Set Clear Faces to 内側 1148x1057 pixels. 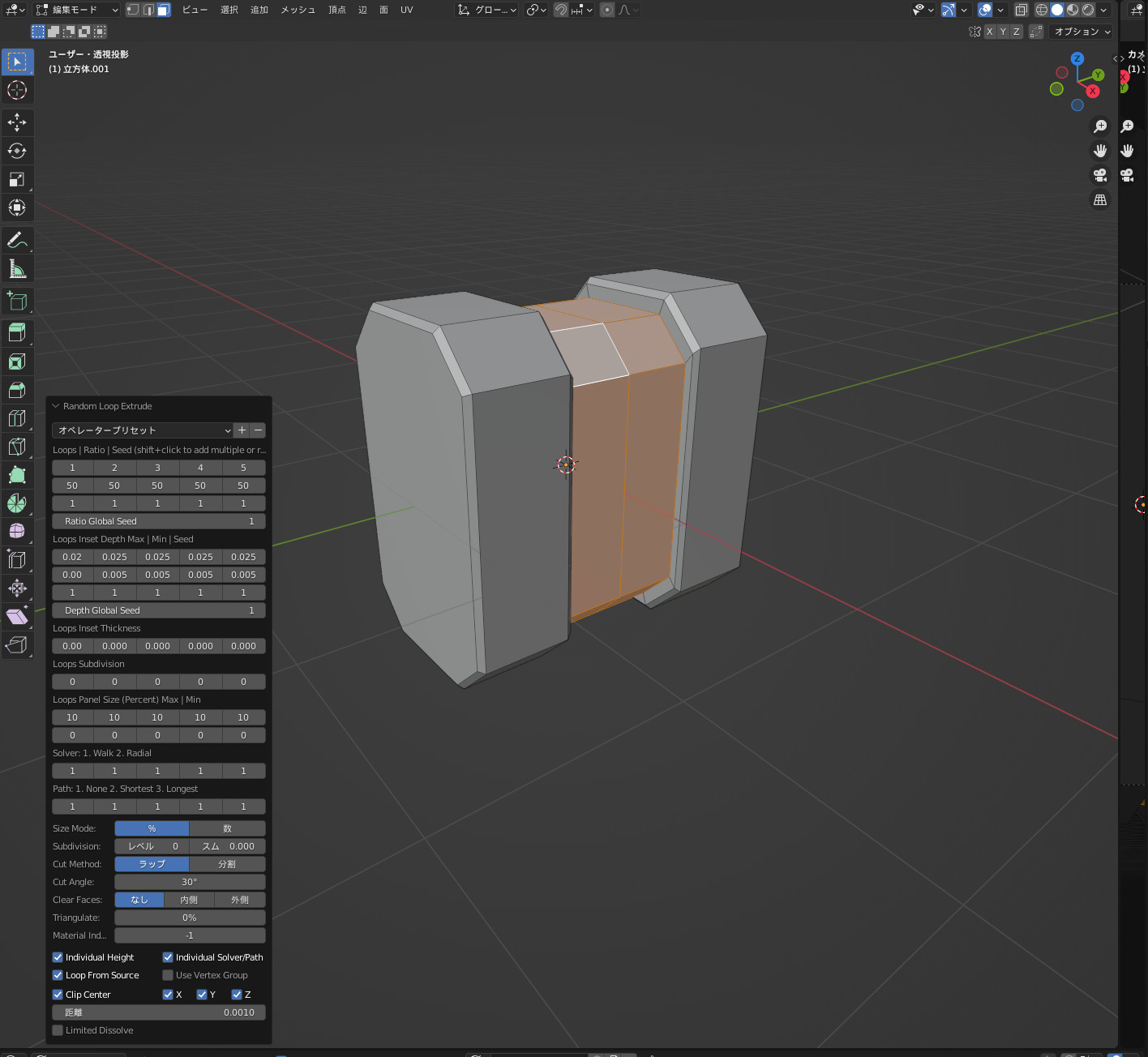tap(189, 900)
